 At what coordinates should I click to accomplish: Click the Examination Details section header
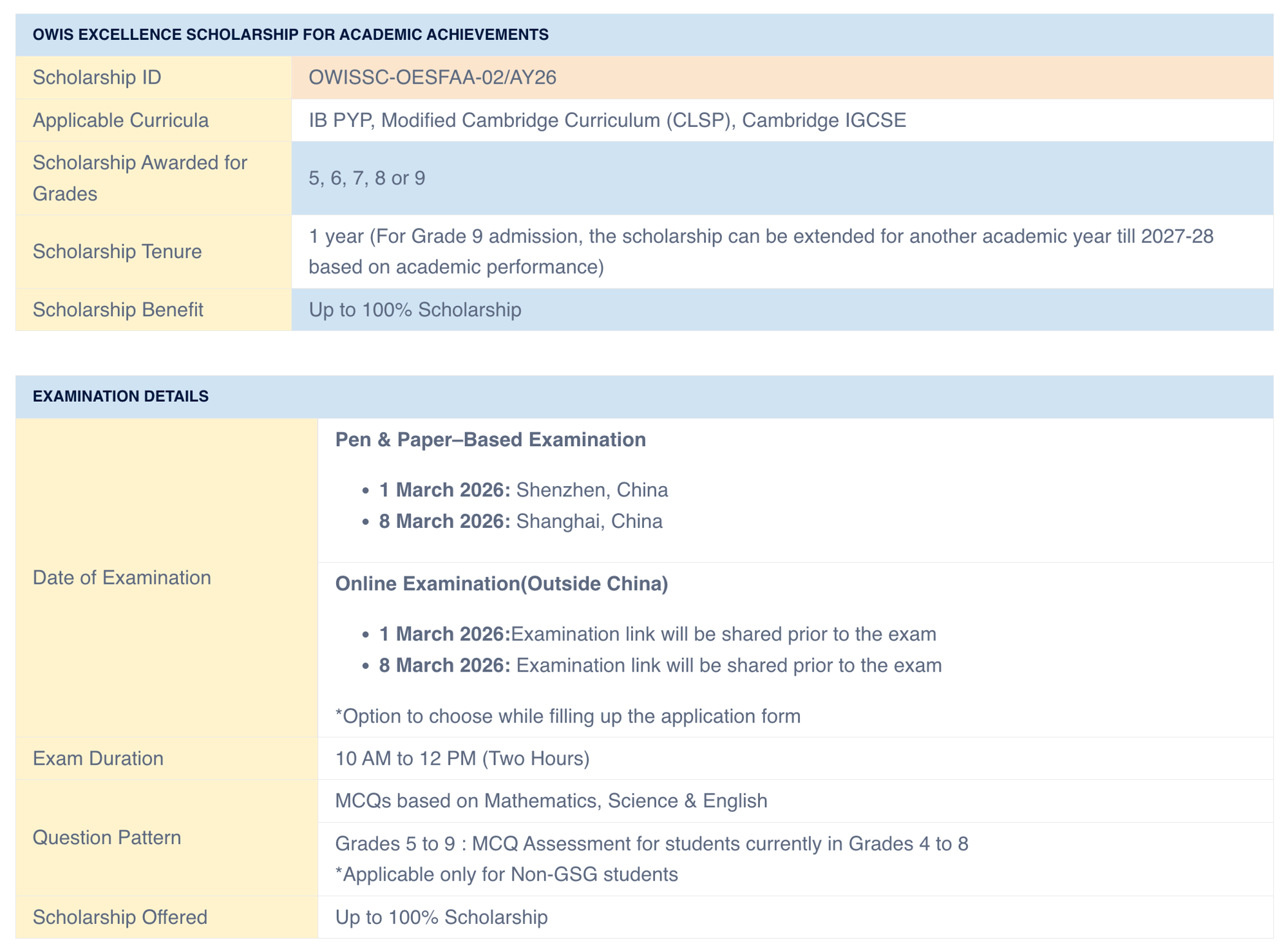(120, 396)
